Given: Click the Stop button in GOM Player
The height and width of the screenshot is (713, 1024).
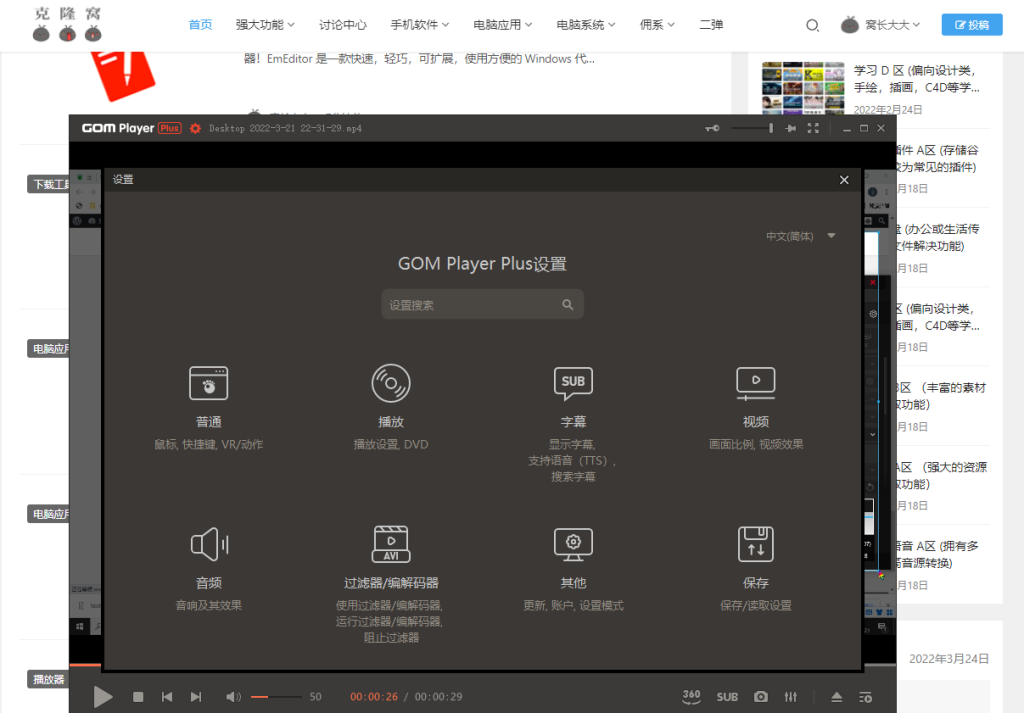Looking at the screenshot, I should tap(138, 697).
